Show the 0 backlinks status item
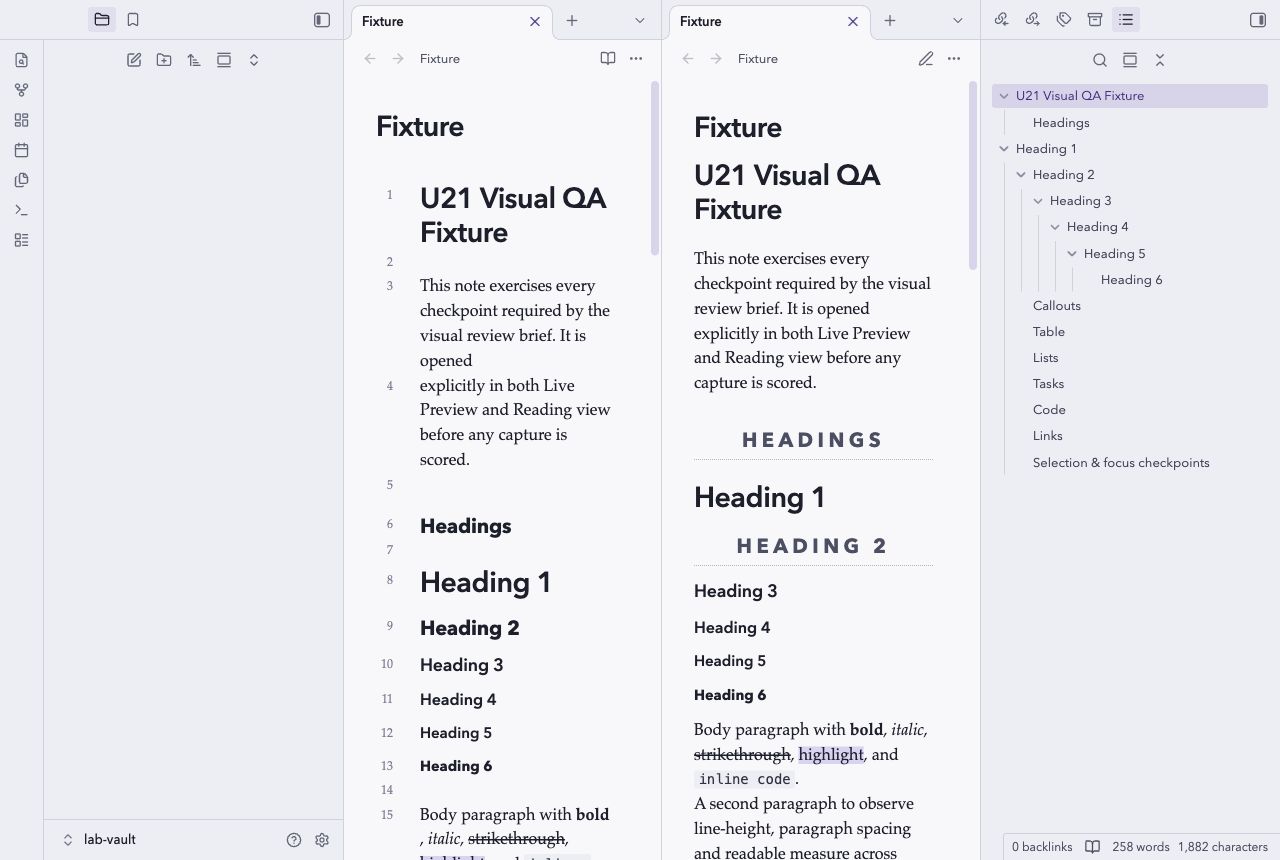The image size is (1280, 860). [x=1041, y=846]
